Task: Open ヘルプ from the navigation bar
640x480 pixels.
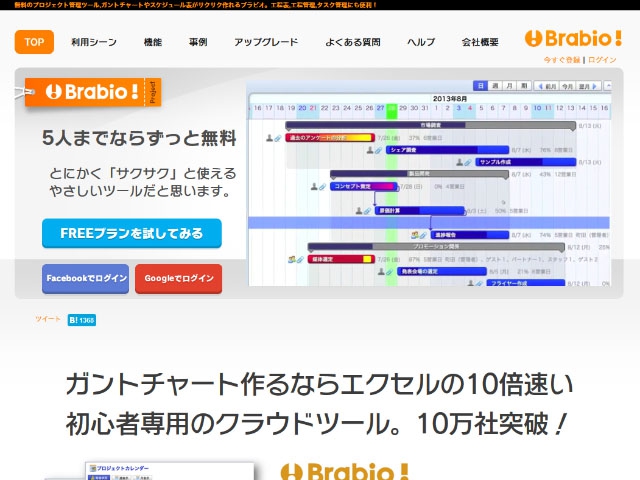Action: click(421, 42)
